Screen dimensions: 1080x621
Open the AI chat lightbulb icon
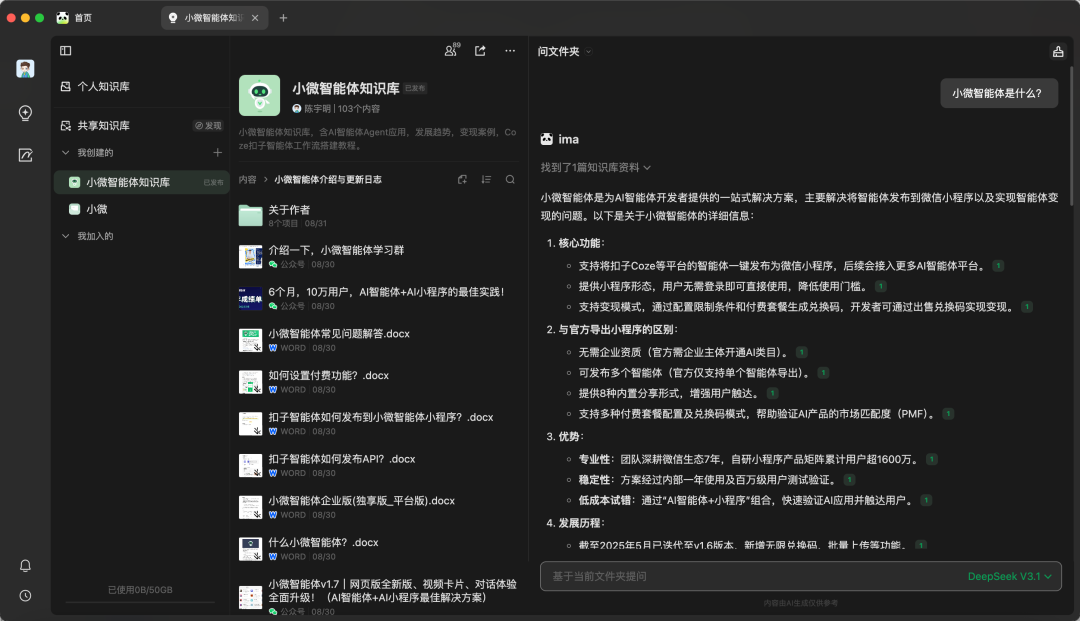(x=25, y=113)
